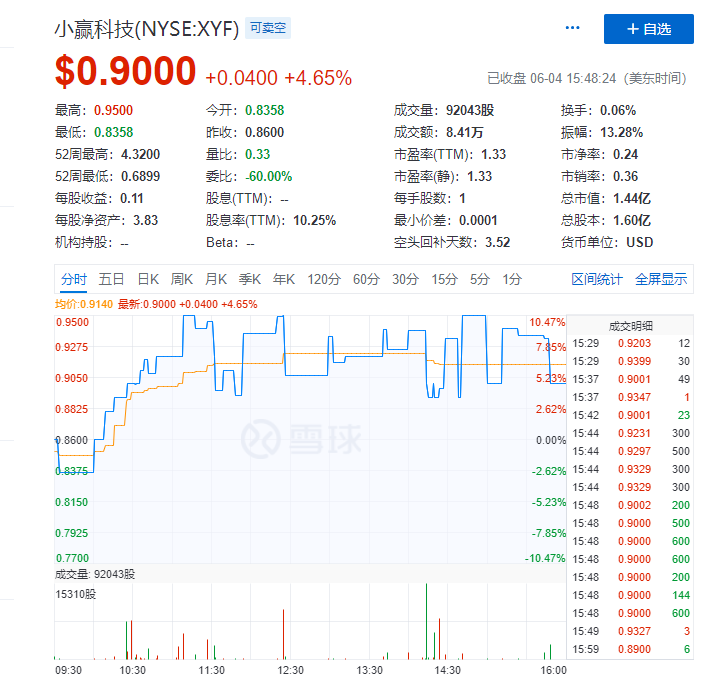The width and height of the screenshot is (723, 689).
Task: Click the 委比 value -60.00%
Action: pos(268,177)
